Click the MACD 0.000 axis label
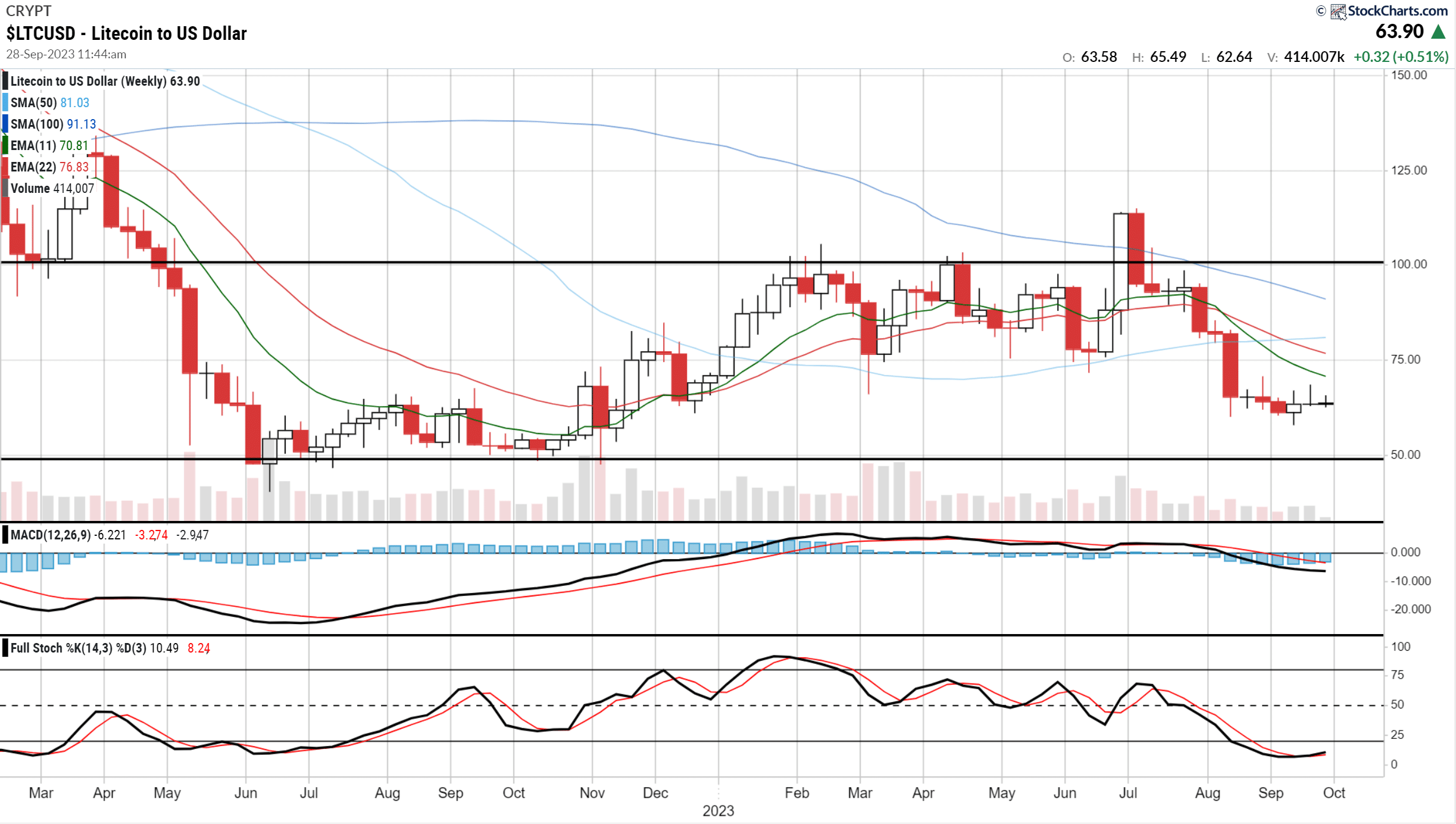1456x824 pixels. [1405, 553]
